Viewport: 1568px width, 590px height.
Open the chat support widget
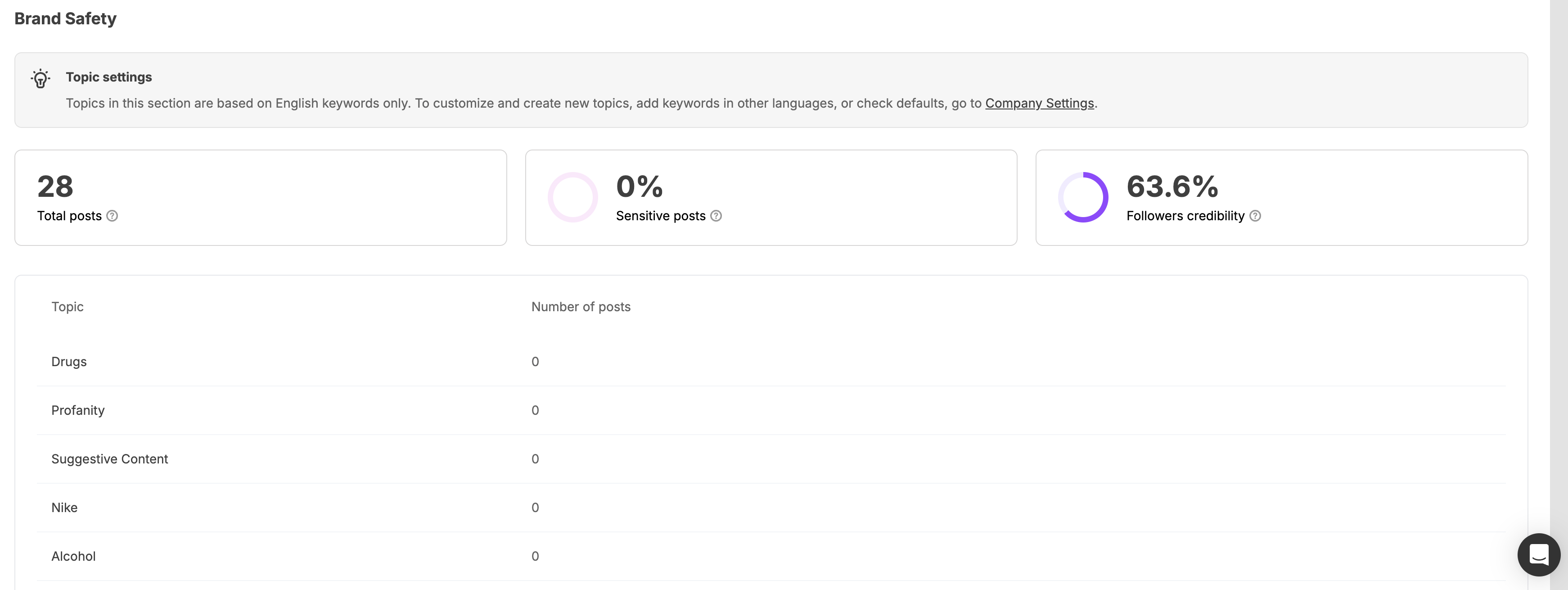coord(1539,555)
